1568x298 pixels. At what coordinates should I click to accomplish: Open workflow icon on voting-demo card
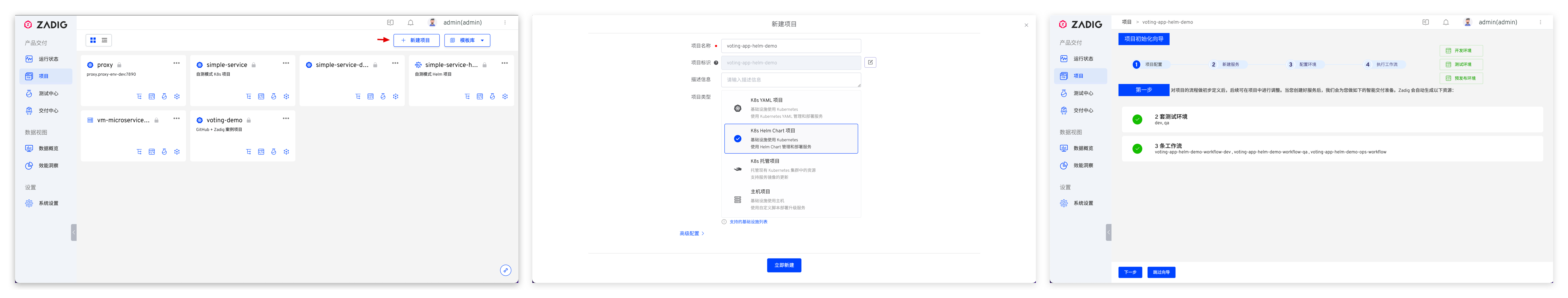(x=248, y=152)
